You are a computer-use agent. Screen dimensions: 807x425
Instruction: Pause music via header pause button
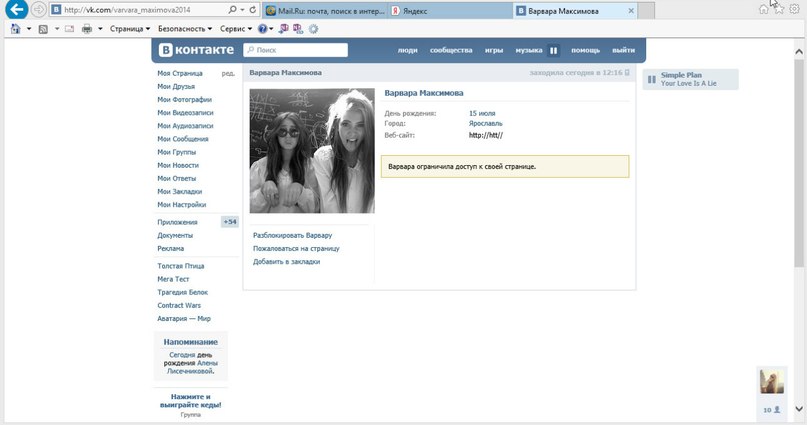(x=554, y=50)
